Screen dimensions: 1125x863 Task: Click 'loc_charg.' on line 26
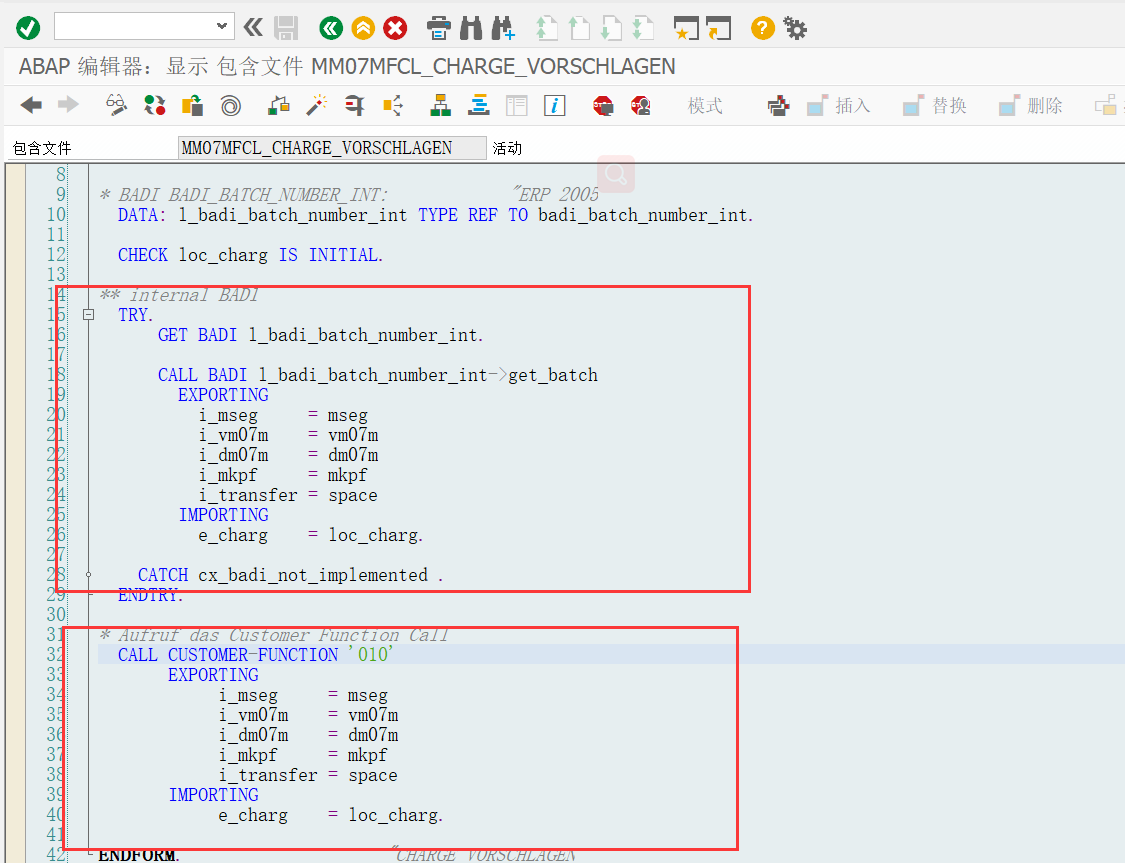(x=376, y=535)
